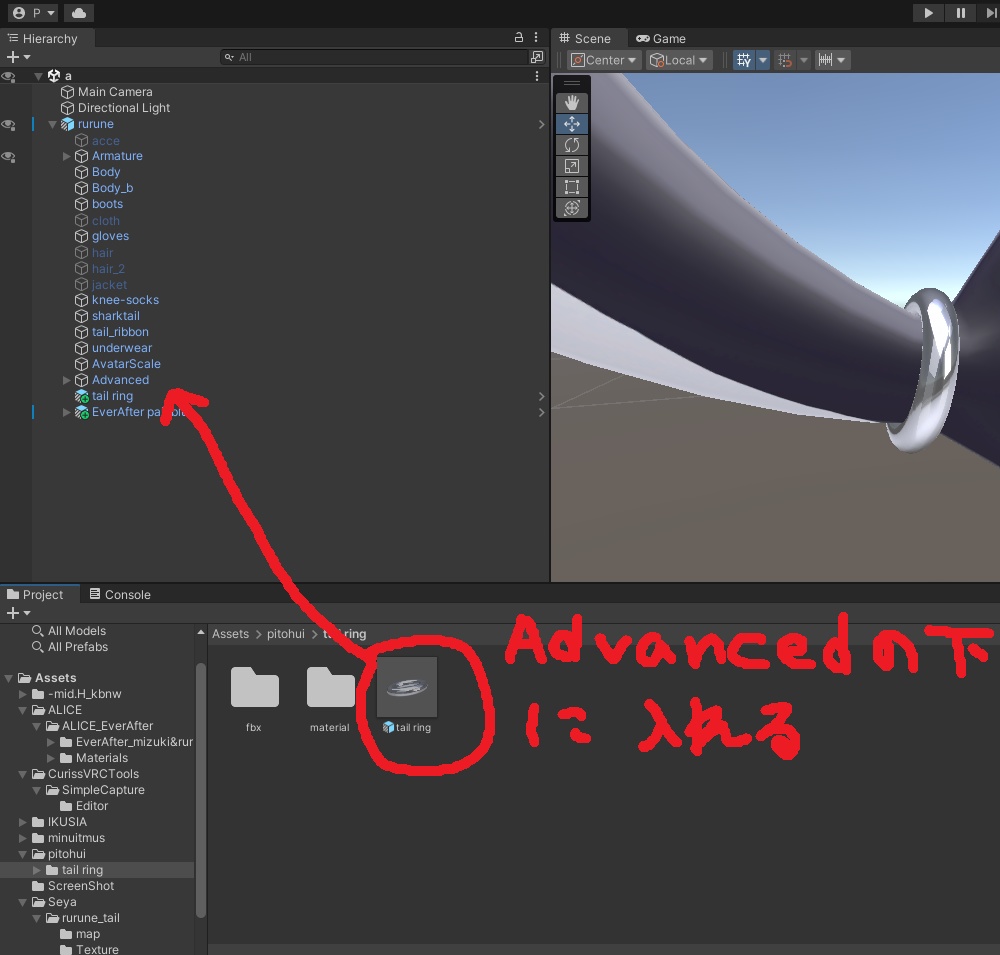Select All Prefabs saved search
Image resolution: width=1000 pixels, height=955 pixels.
click(78, 647)
